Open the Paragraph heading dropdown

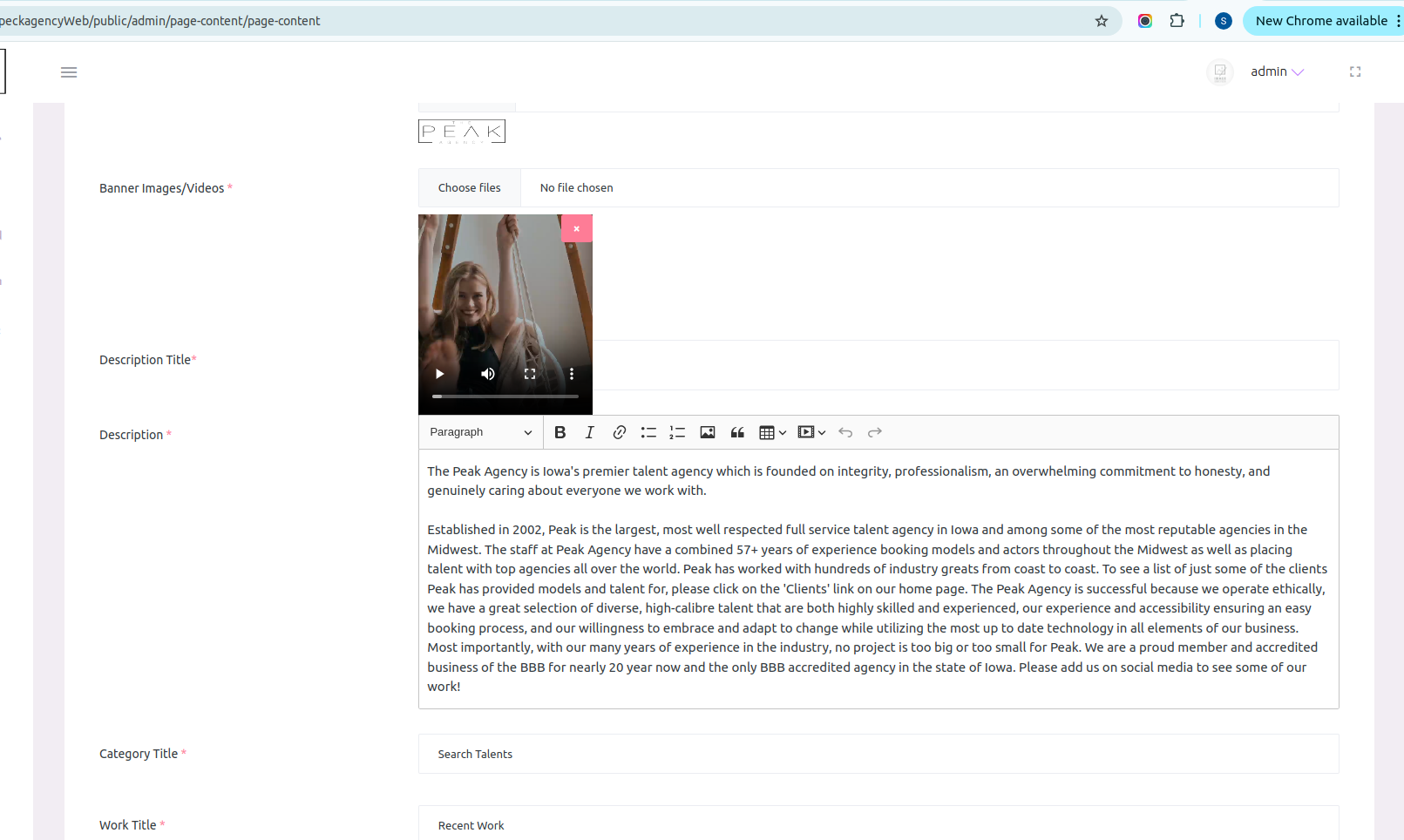point(480,432)
